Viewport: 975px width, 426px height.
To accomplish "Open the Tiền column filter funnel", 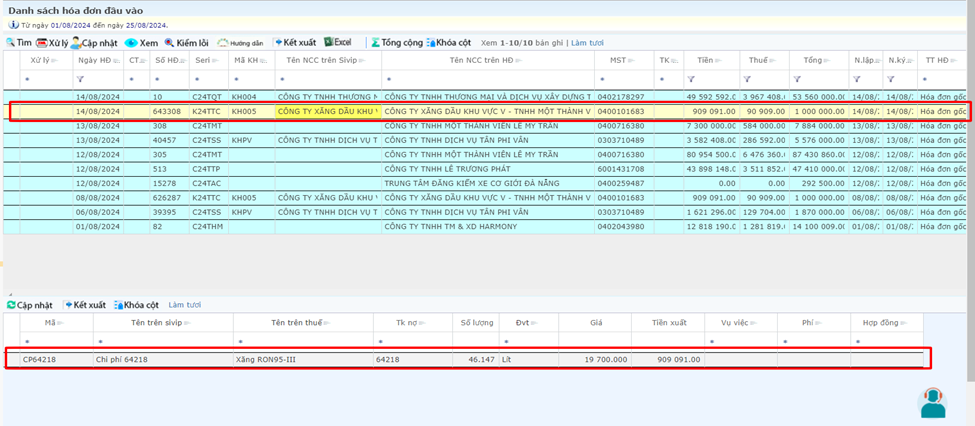I will [x=690, y=78].
